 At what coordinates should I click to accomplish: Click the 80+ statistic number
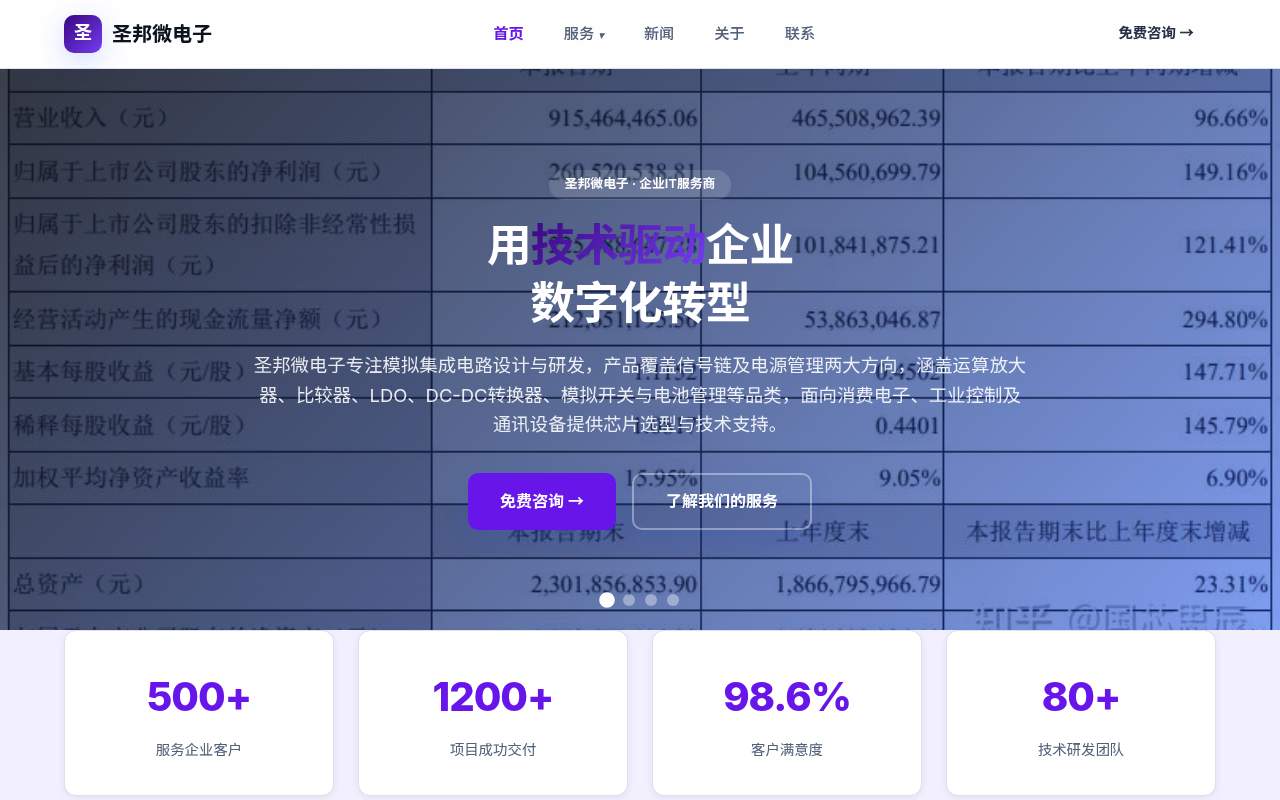pyautogui.click(x=1081, y=697)
